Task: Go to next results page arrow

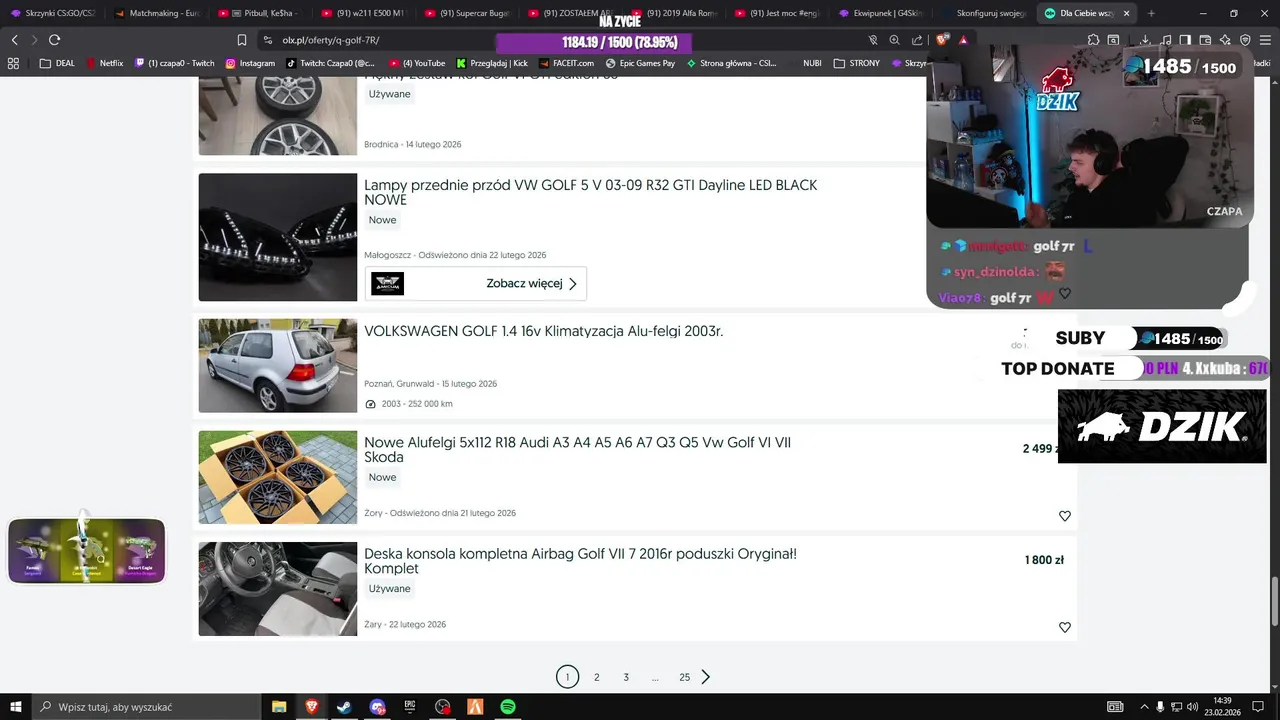Action: (706, 677)
